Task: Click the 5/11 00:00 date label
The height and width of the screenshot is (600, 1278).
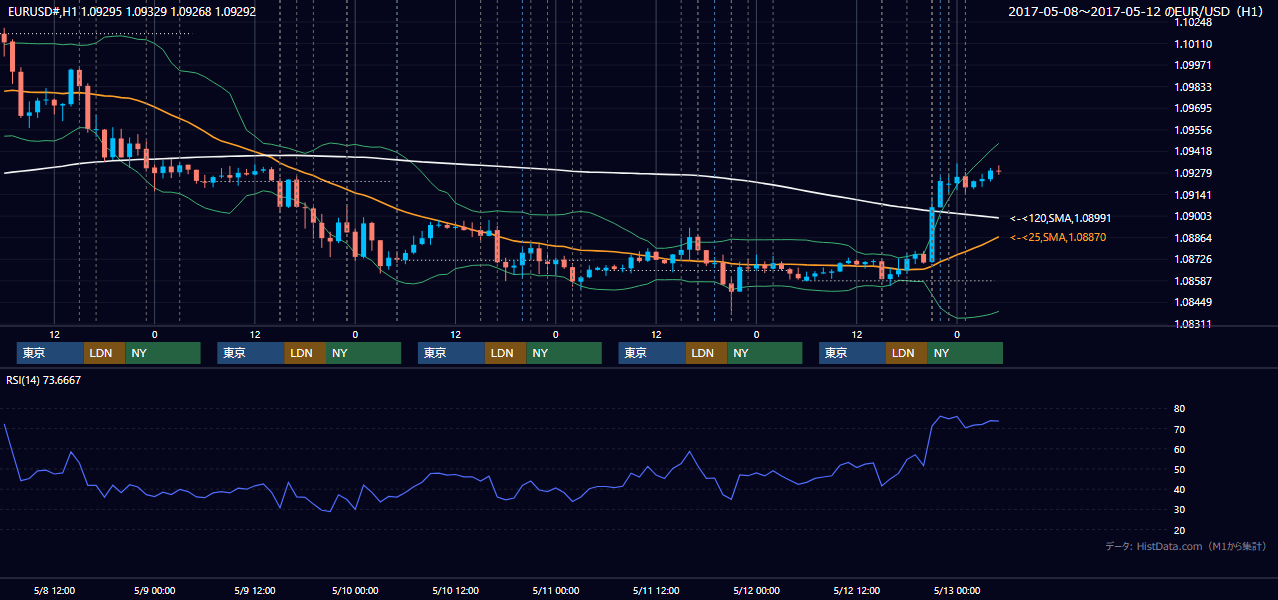Action: (x=555, y=590)
